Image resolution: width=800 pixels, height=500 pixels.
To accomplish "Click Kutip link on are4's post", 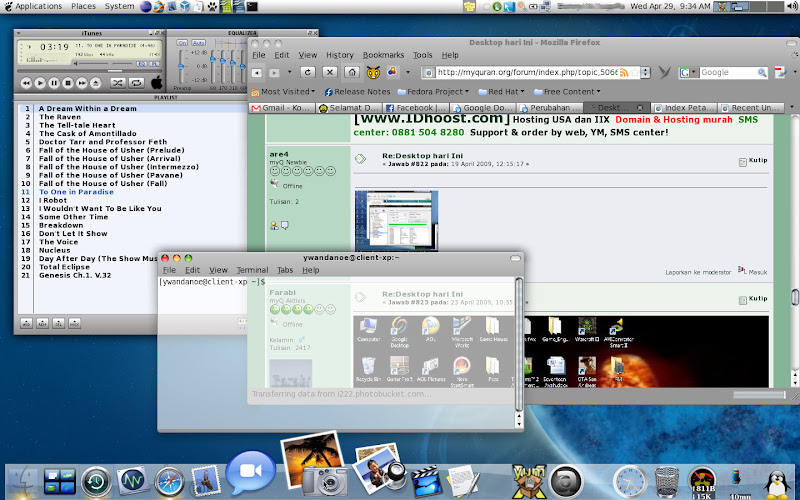I will pyautogui.click(x=753, y=161).
